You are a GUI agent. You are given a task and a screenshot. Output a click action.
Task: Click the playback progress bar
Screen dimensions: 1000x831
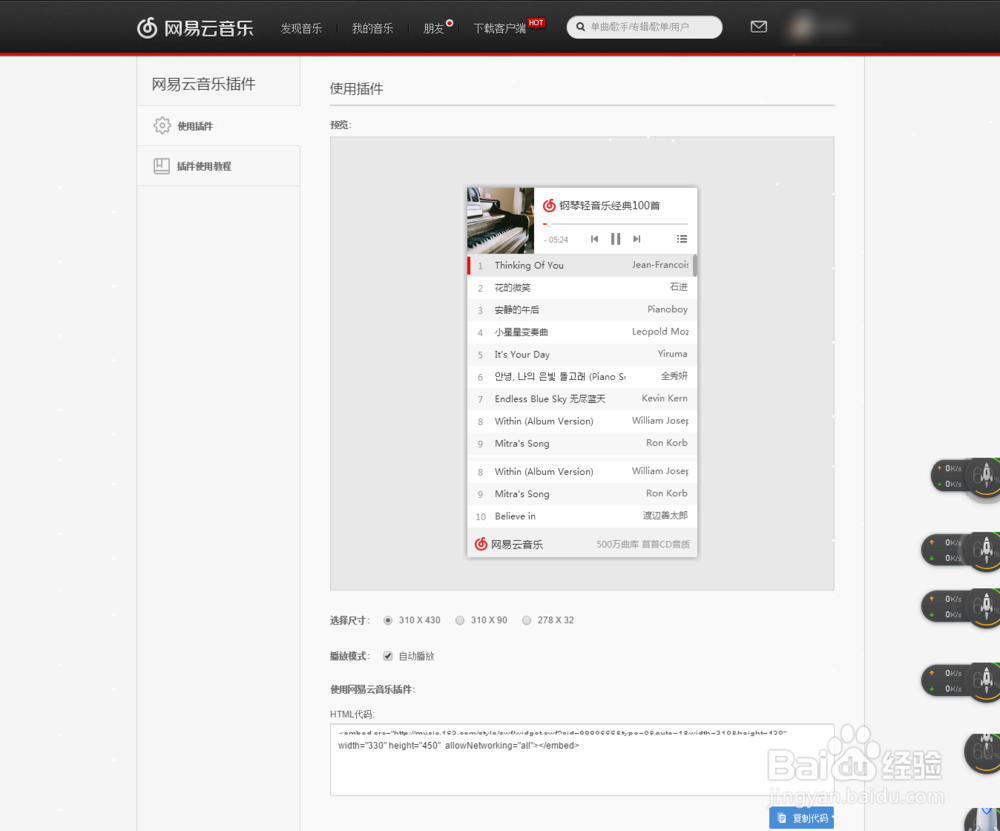click(x=615, y=224)
